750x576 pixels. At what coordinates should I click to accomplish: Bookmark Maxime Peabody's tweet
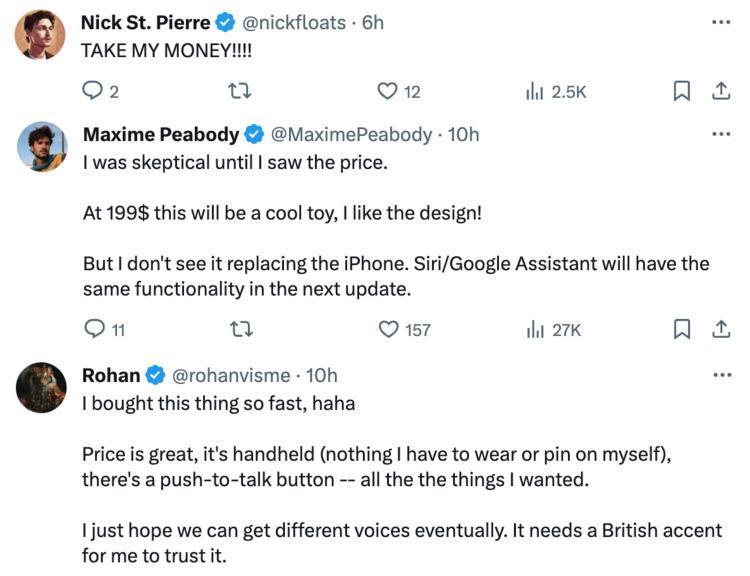(x=681, y=328)
